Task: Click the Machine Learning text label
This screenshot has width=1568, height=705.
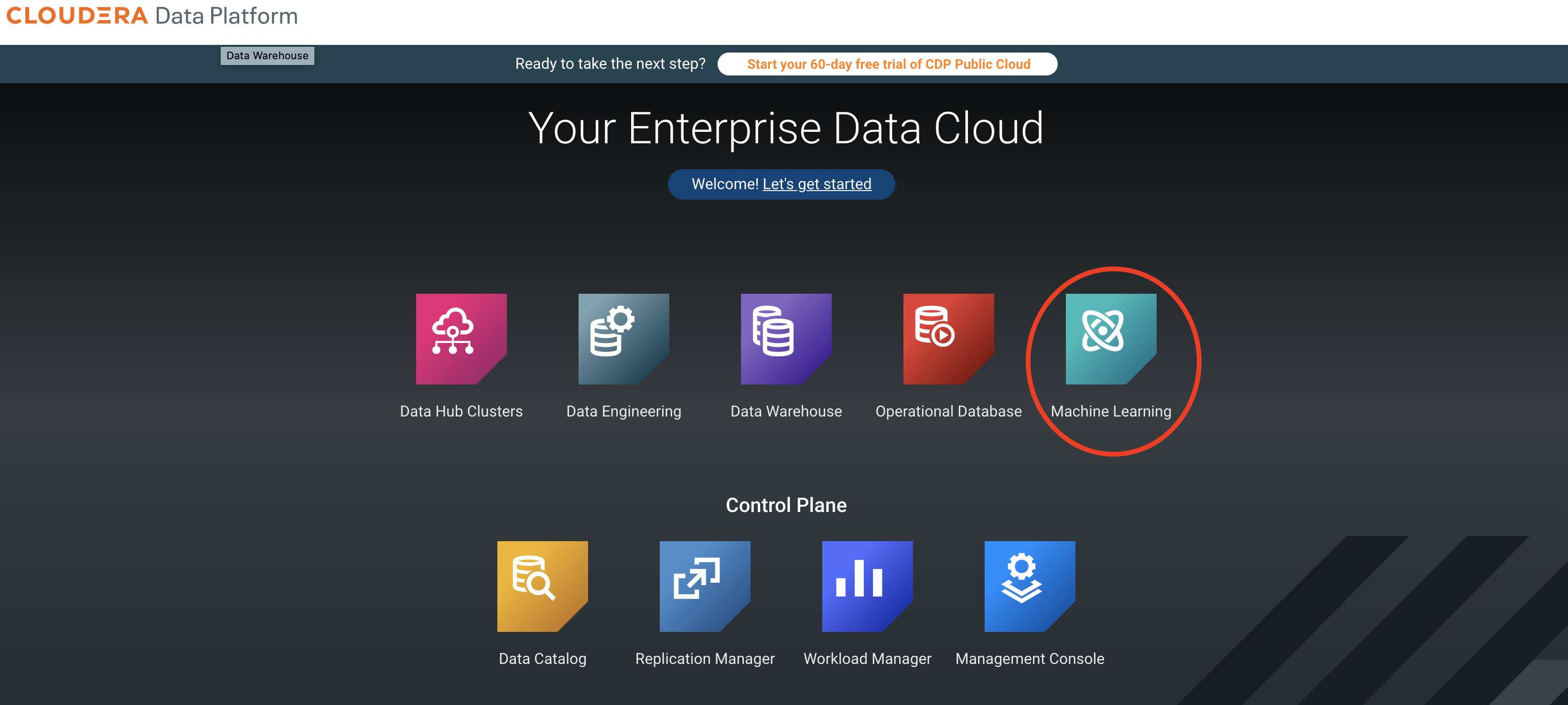Action: click(x=1110, y=412)
